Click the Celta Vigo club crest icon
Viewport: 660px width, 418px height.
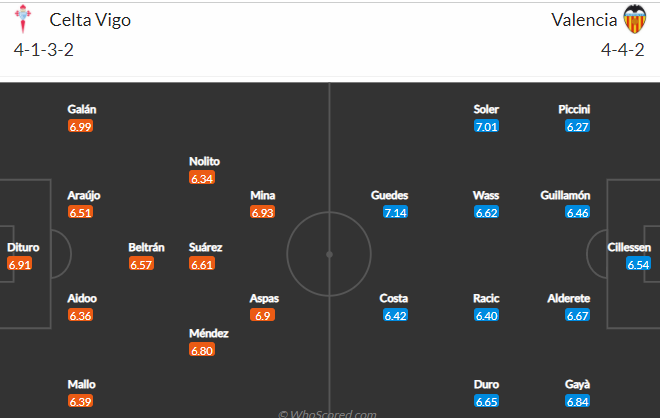tap(23, 19)
